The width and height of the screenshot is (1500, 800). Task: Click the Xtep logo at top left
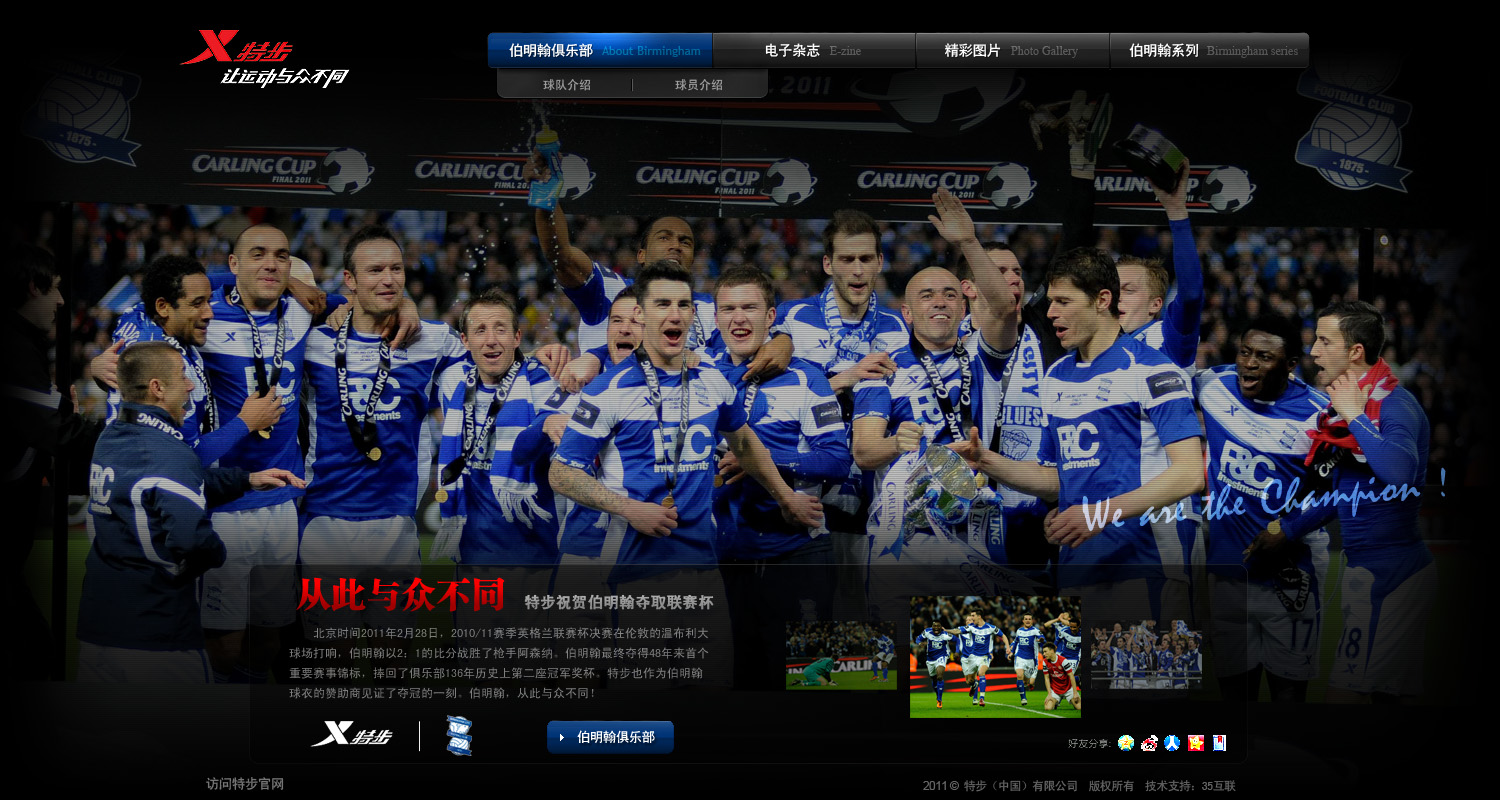[264, 60]
